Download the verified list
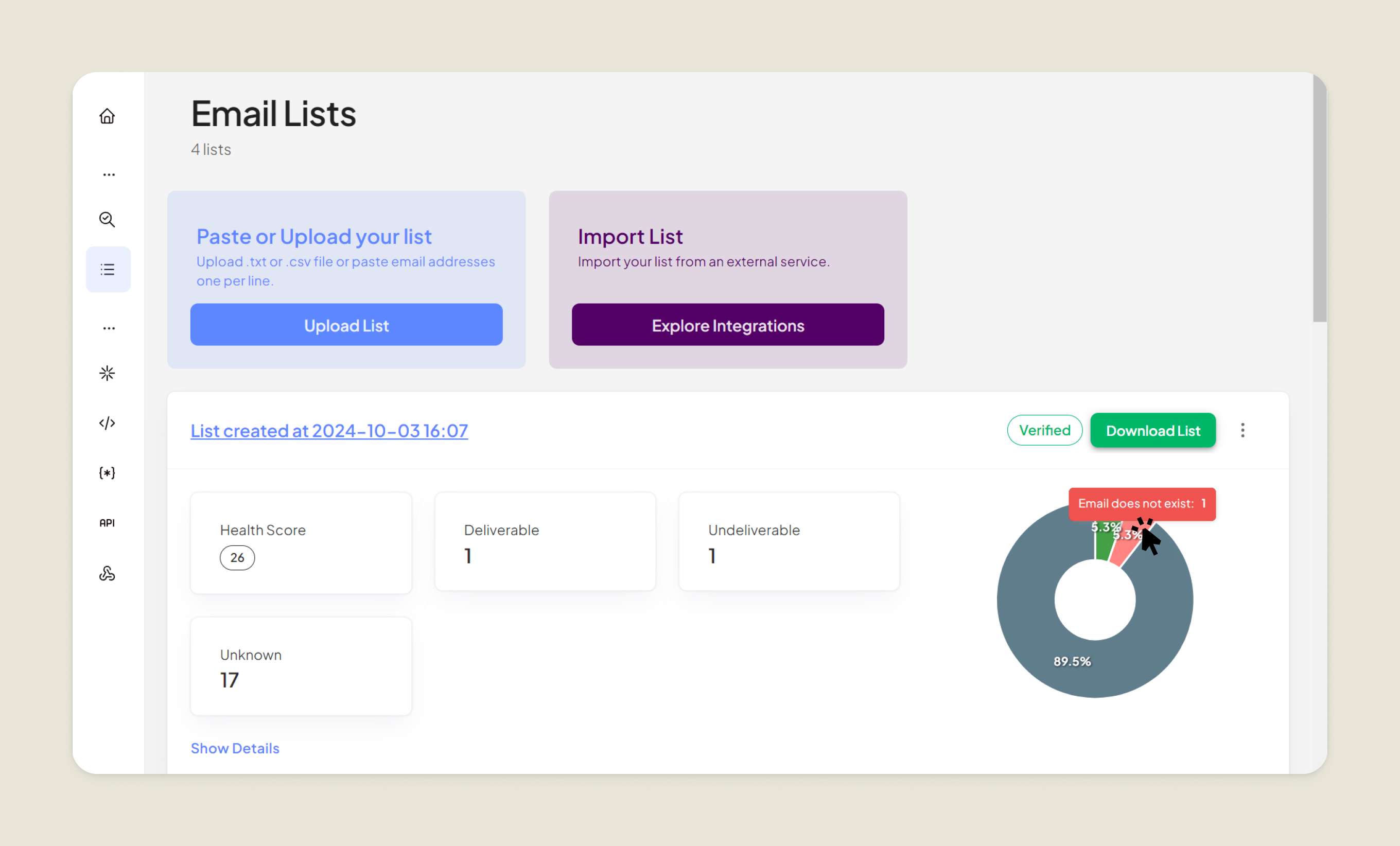 [x=1152, y=431]
